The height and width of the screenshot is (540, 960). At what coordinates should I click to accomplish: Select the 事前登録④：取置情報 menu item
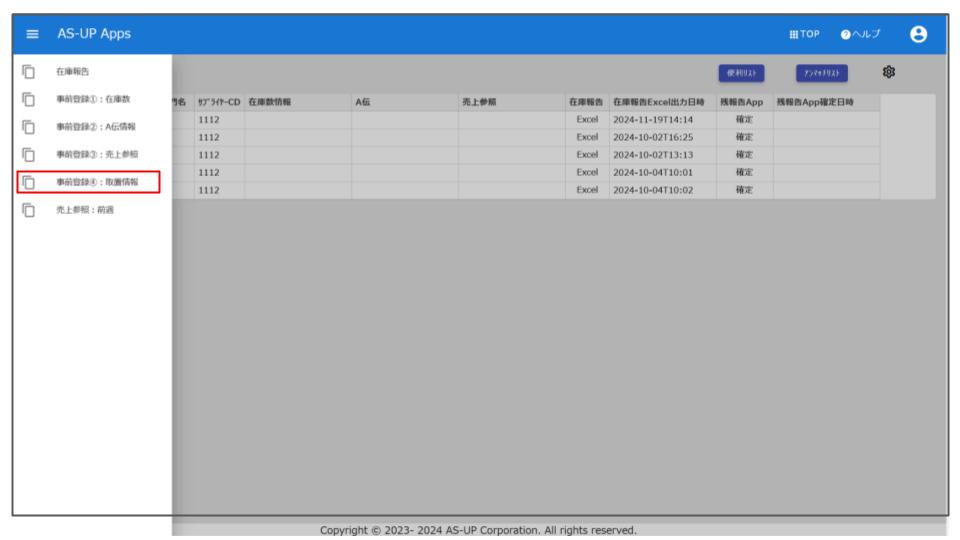pos(97,182)
